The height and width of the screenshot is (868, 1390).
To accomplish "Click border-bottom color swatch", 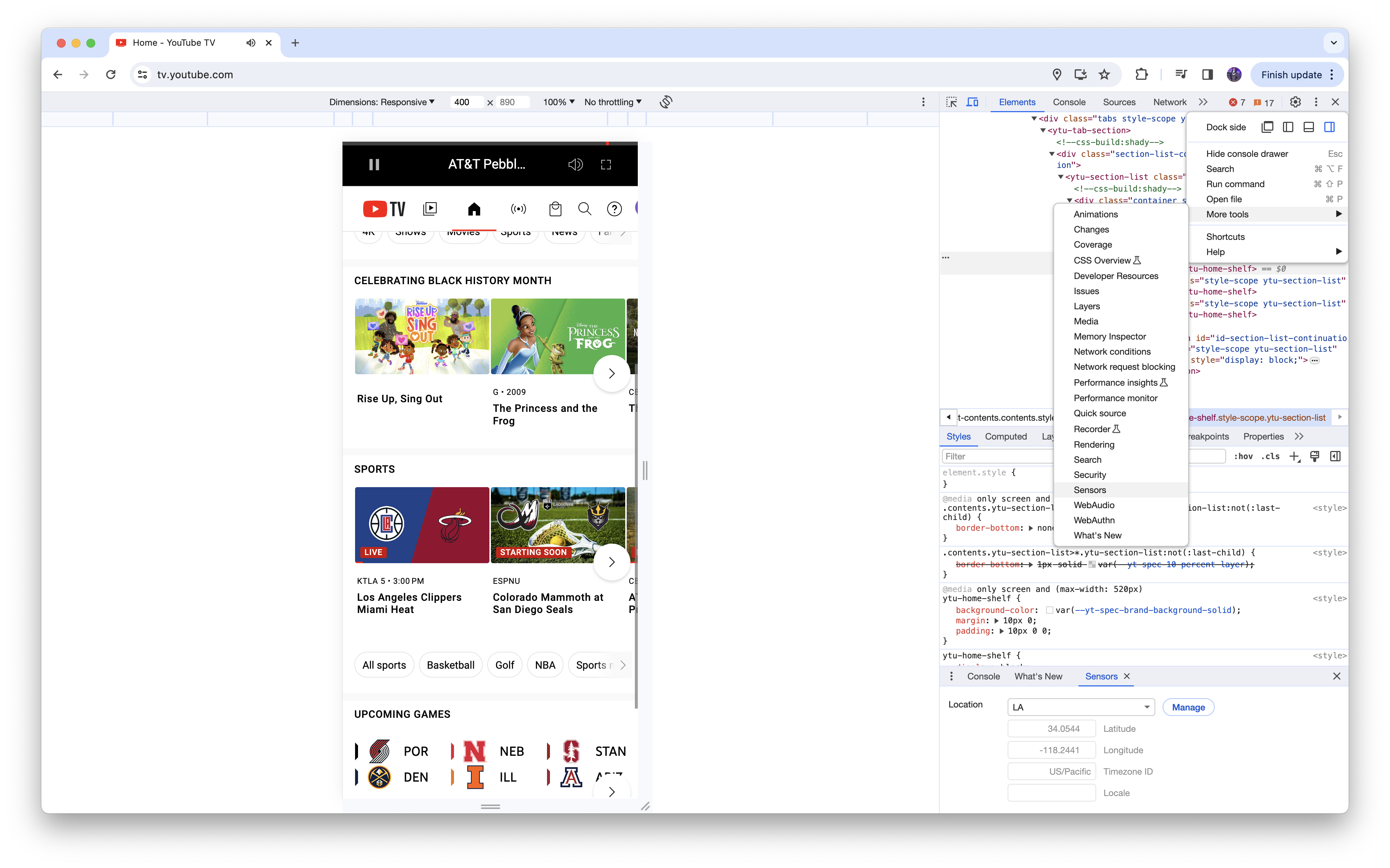I will point(1091,565).
